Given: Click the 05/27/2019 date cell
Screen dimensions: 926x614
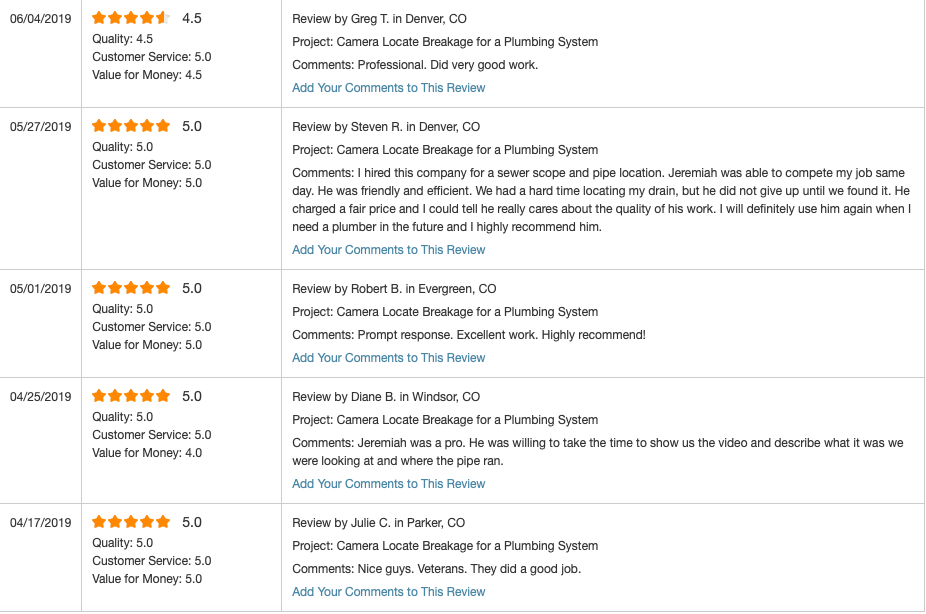Looking at the screenshot, I should coord(41,127).
